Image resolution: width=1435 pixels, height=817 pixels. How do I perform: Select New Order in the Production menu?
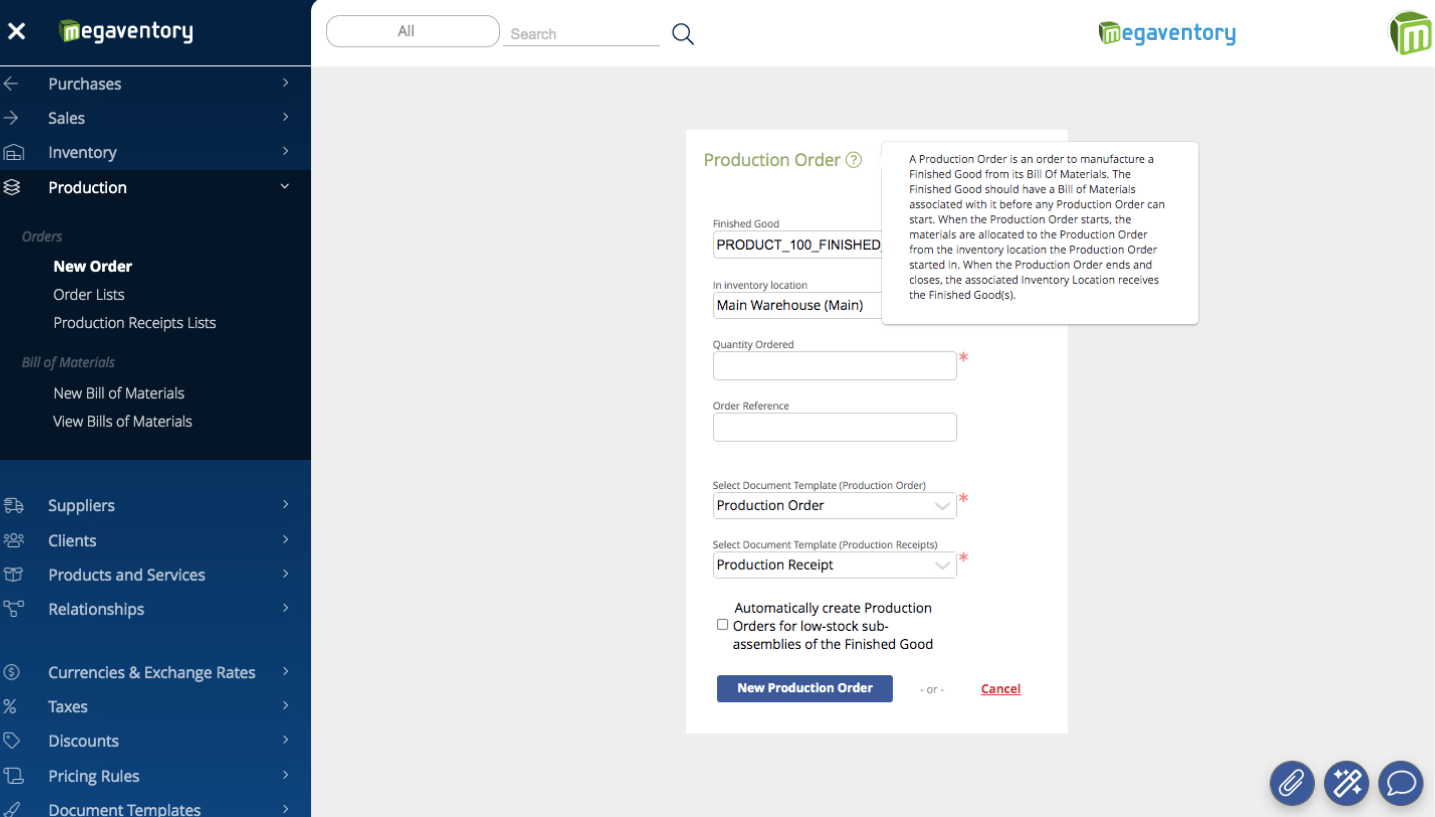(x=93, y=266)
